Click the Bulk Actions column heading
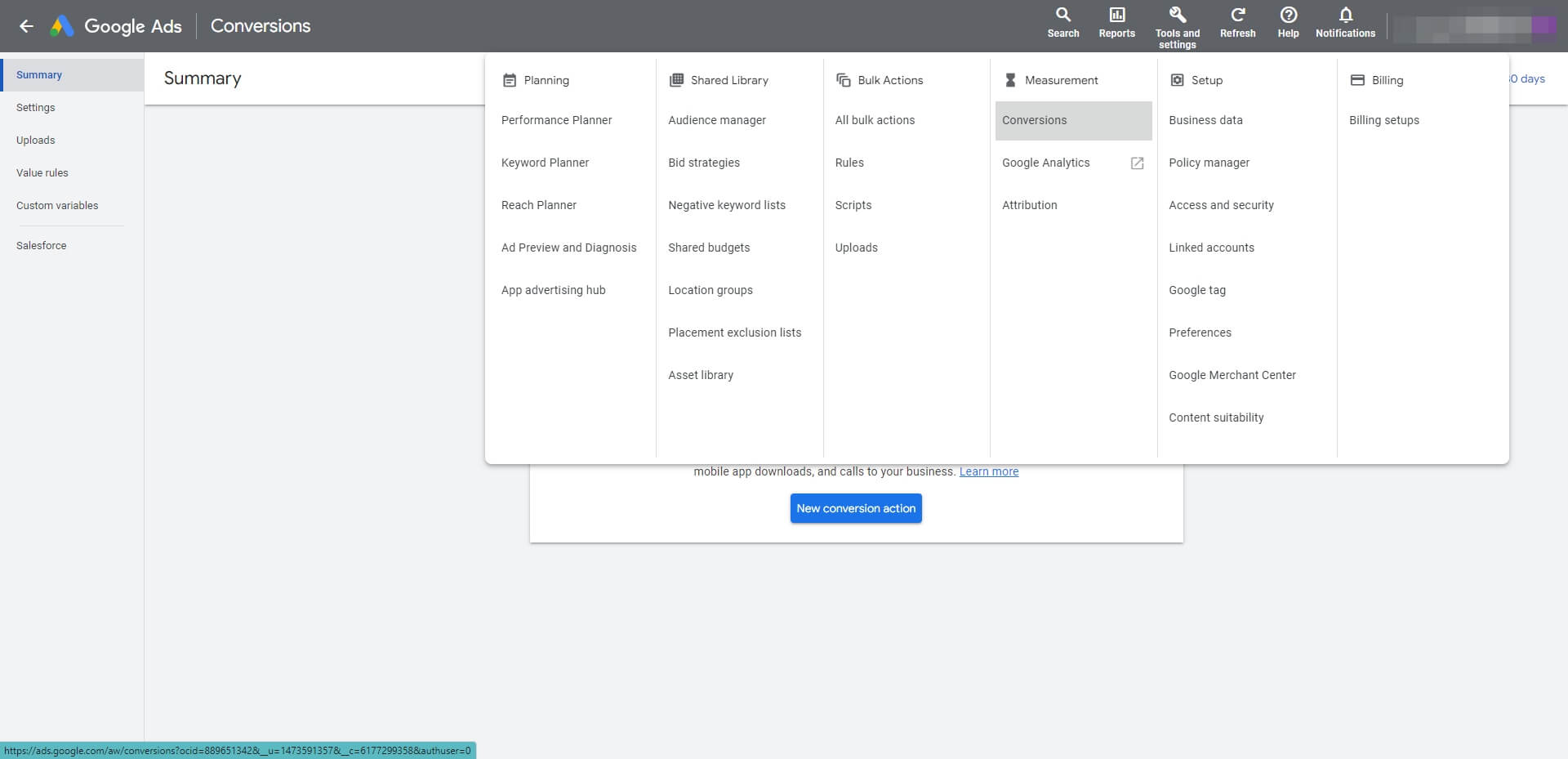Screen dimensions: 1568x759 pyautogui.click(x=890, y=80)
